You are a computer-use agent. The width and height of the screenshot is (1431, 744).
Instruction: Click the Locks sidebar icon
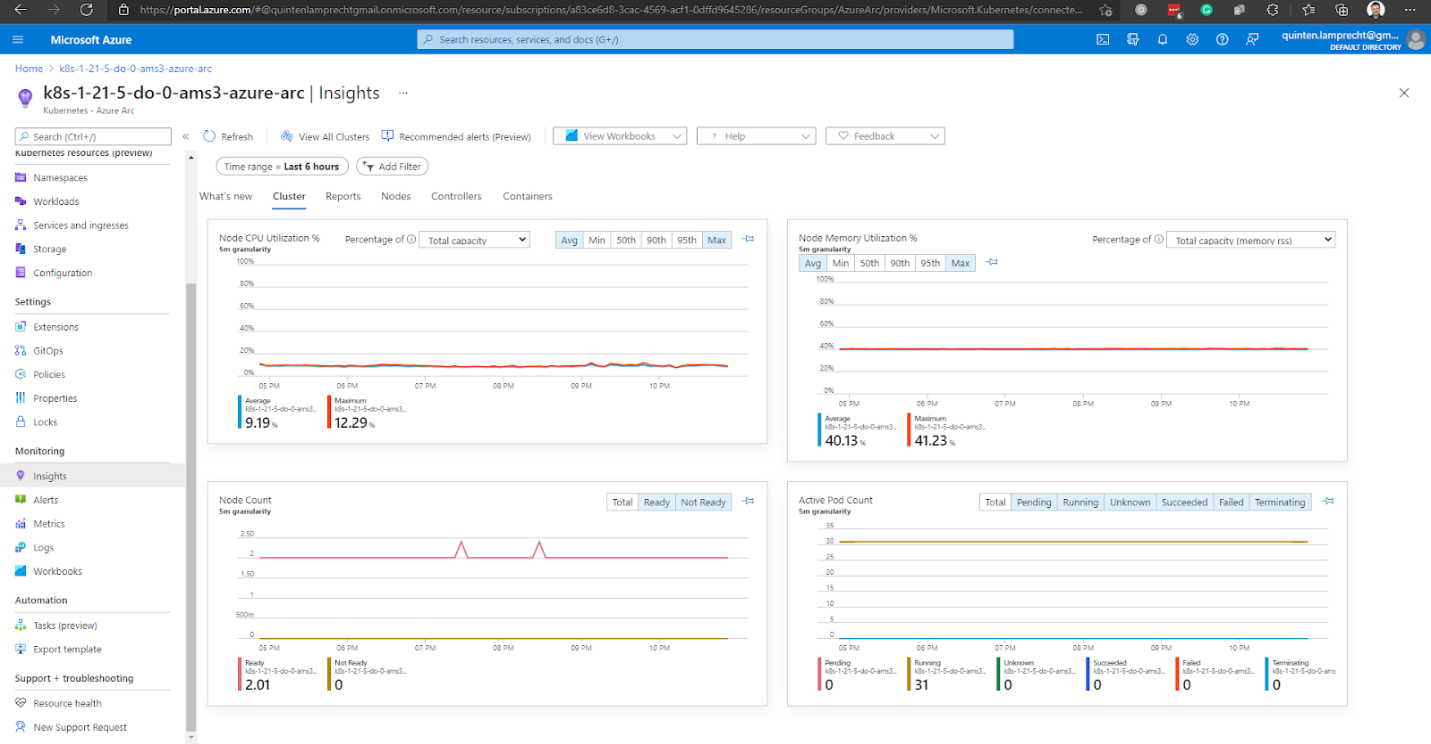point(21,422)
